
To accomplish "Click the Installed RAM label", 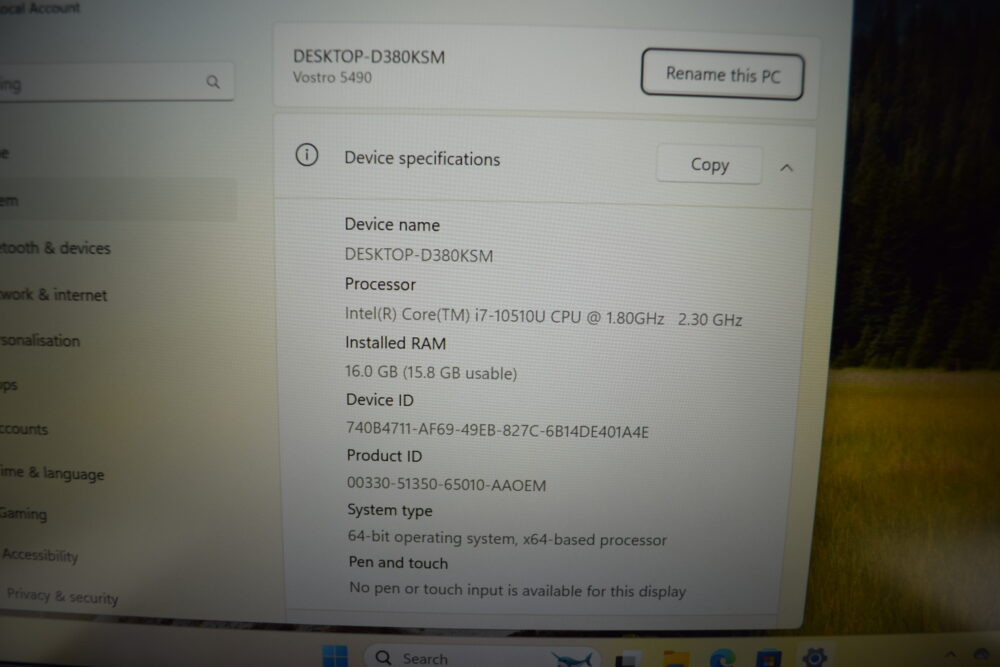I will click(395, 343).
